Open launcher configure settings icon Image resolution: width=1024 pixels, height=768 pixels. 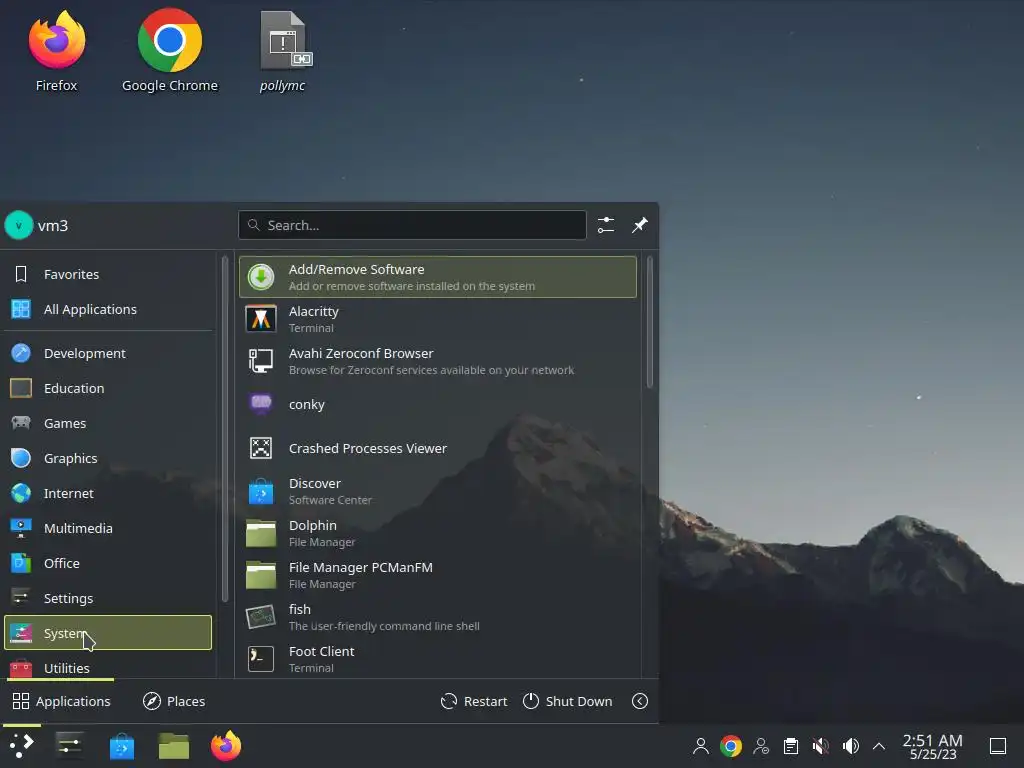coord(606,225)
